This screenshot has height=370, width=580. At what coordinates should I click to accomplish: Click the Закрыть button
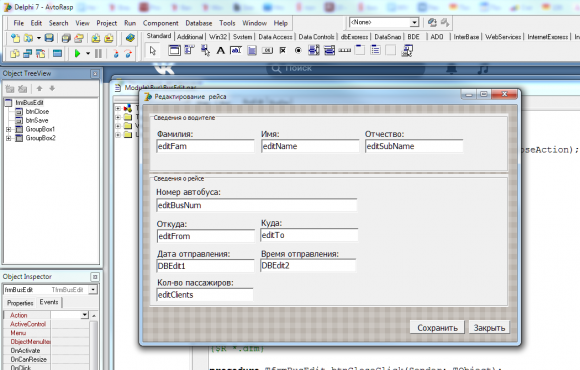pos(489,328)
